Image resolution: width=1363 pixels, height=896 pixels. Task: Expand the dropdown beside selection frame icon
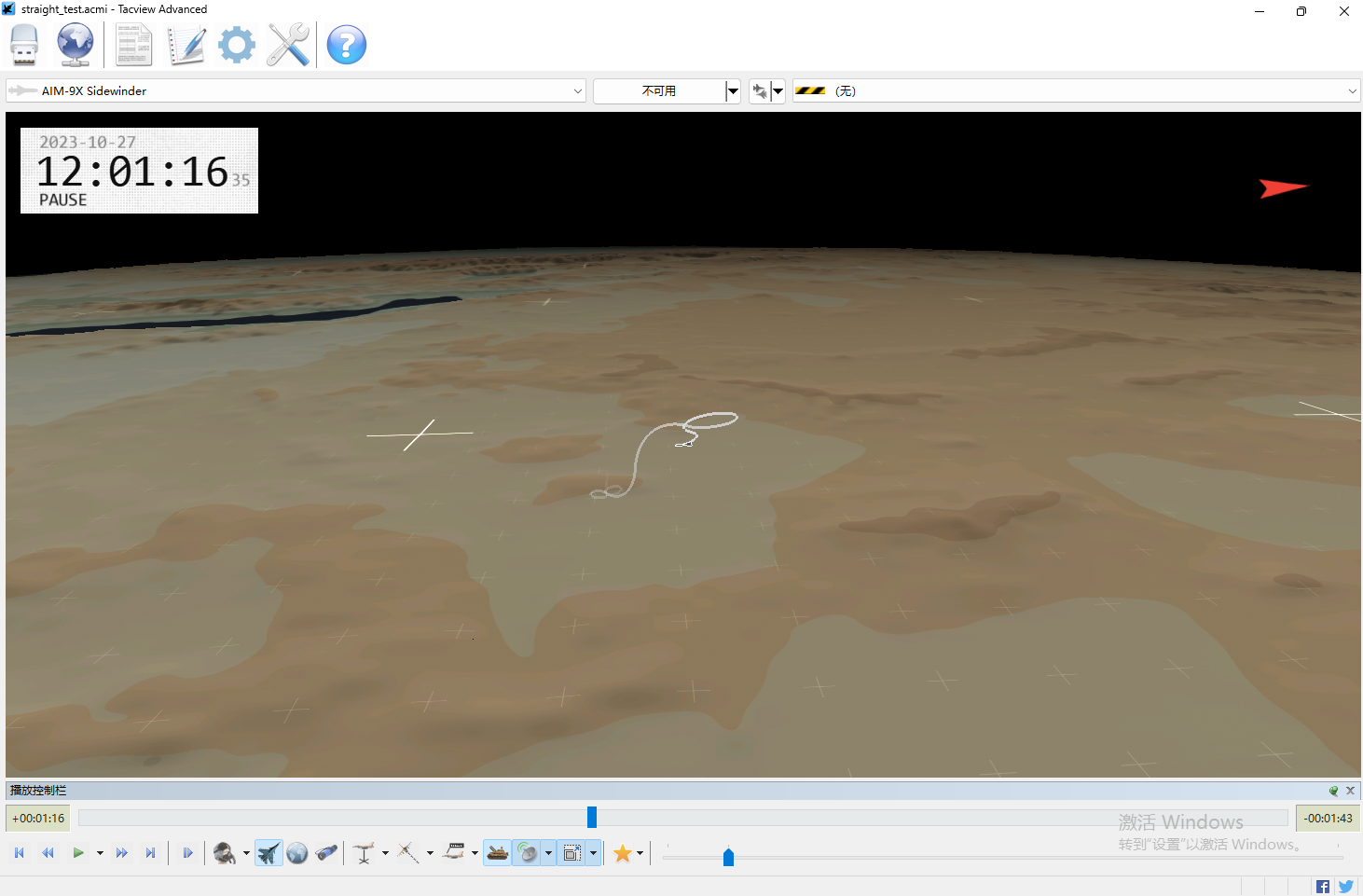pos(593,853)
